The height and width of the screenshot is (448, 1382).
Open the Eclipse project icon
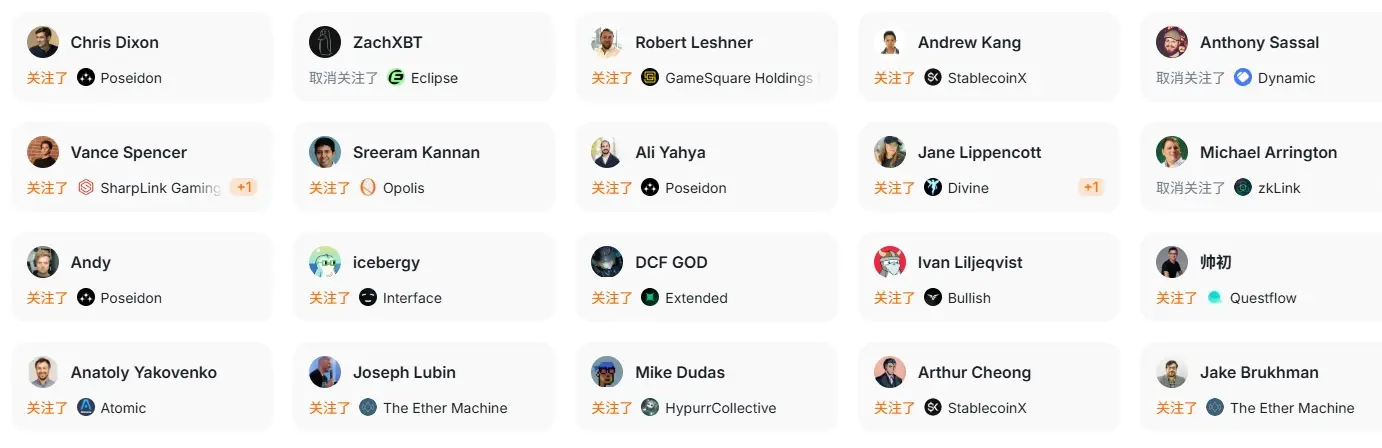(396, 78)
